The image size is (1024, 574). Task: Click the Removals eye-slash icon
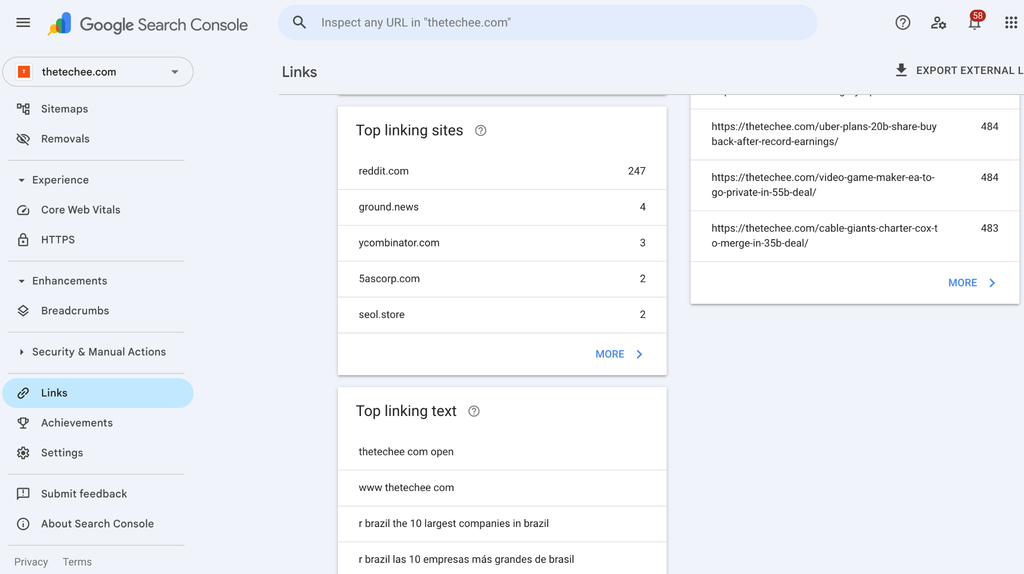[x=23, y=139]
